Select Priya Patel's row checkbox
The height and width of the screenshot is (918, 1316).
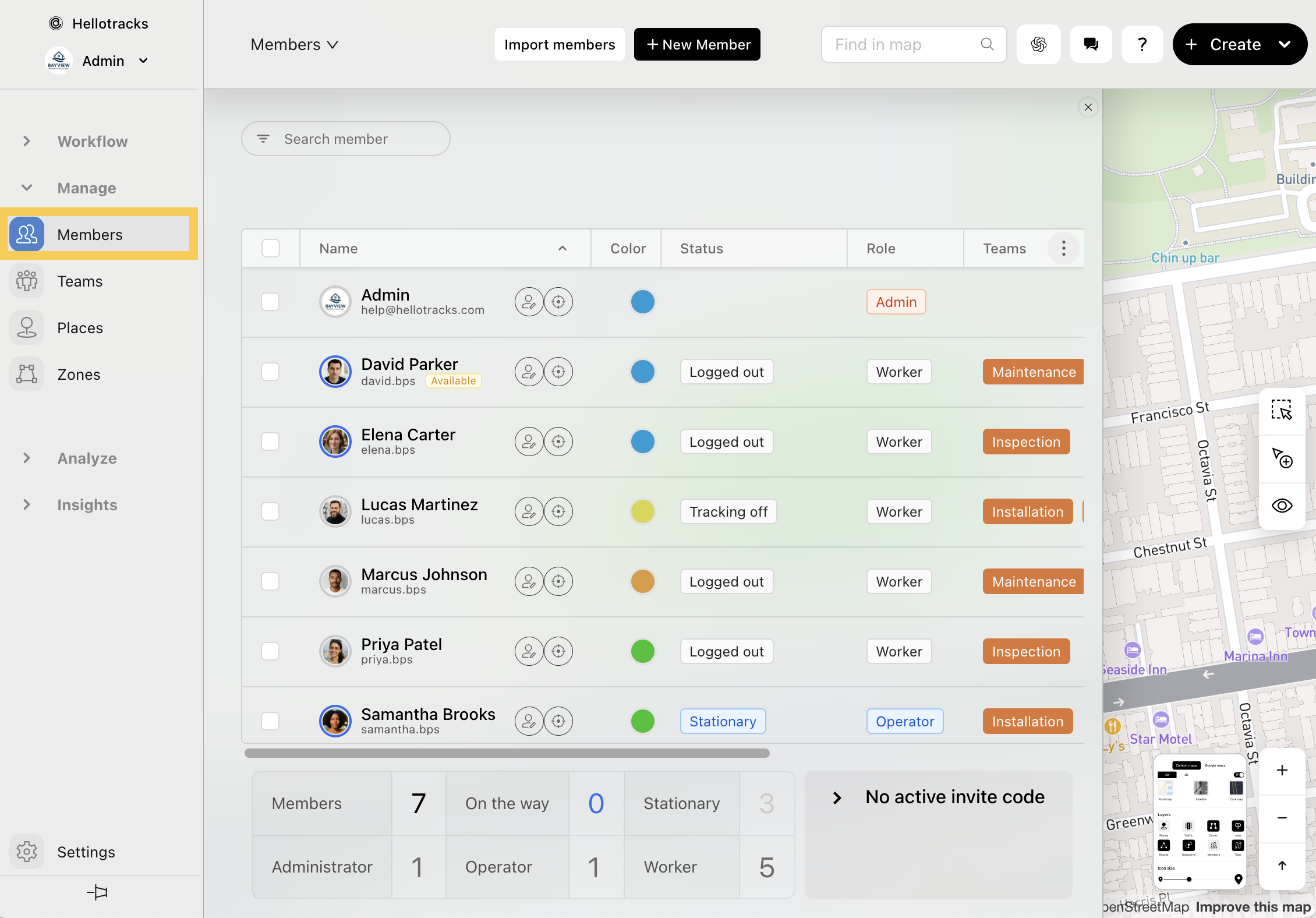(270, 651)
